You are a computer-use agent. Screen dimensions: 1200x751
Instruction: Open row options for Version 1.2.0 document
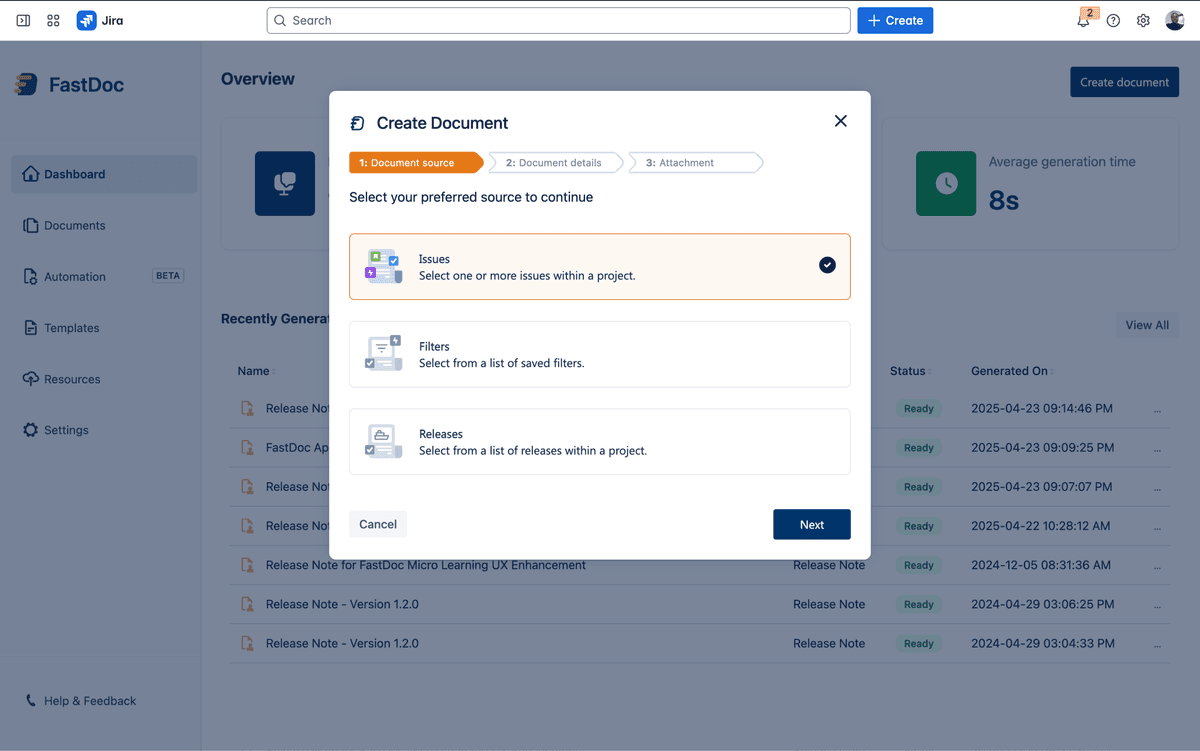[1157, 605]
